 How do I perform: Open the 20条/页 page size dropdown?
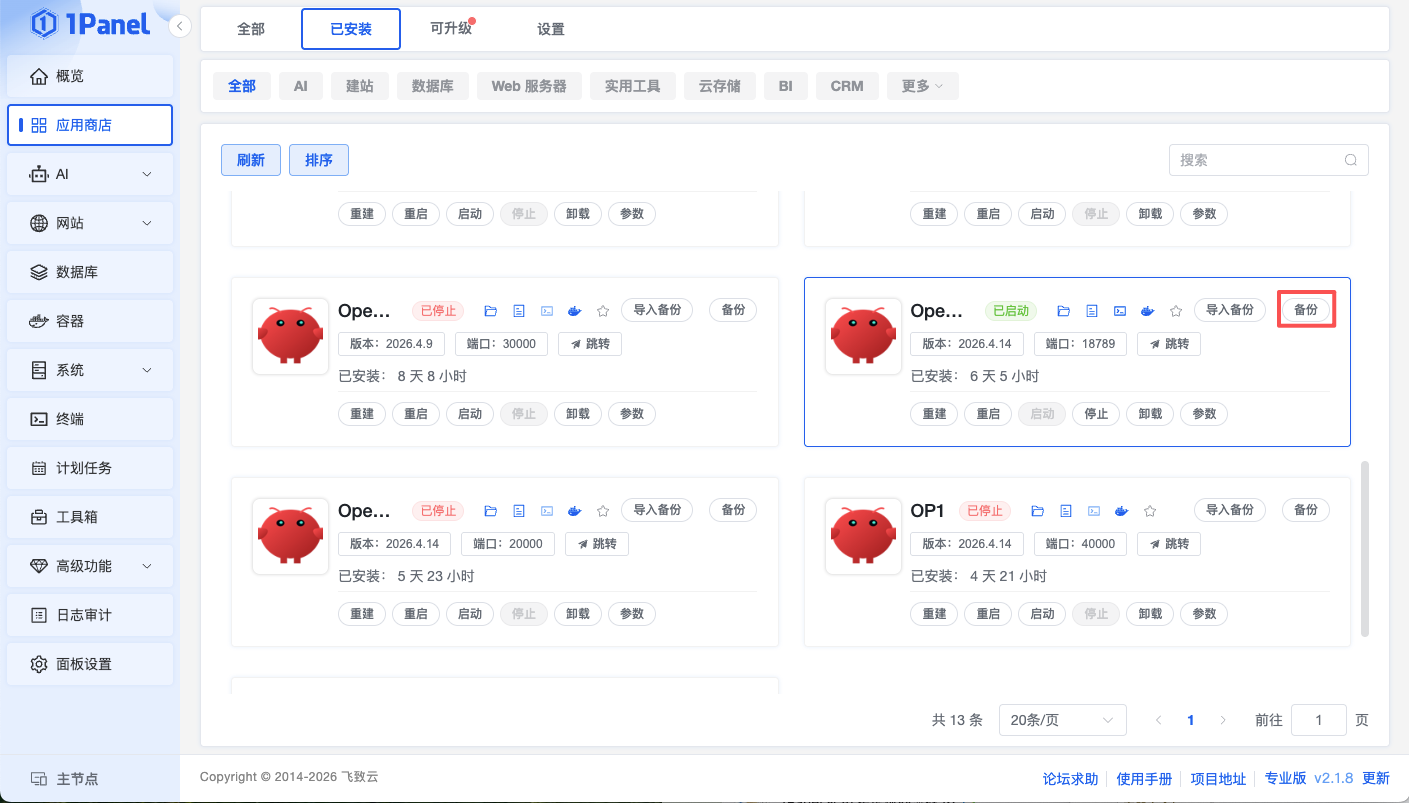tap(1062, 720)
